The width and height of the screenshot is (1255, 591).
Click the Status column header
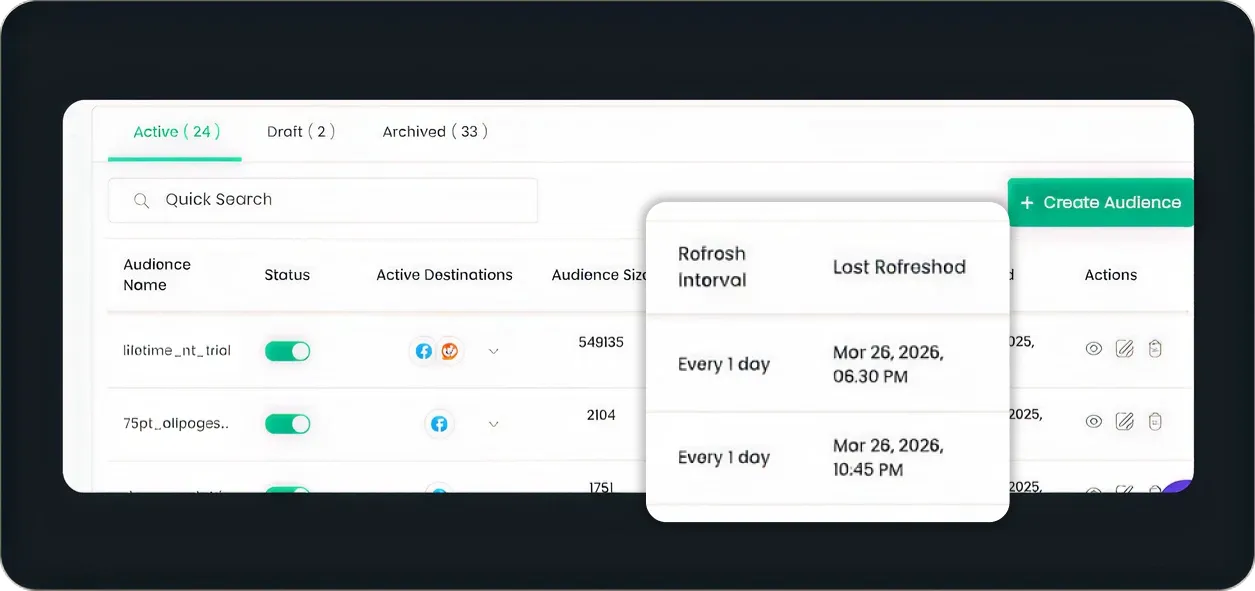point(287,275)
